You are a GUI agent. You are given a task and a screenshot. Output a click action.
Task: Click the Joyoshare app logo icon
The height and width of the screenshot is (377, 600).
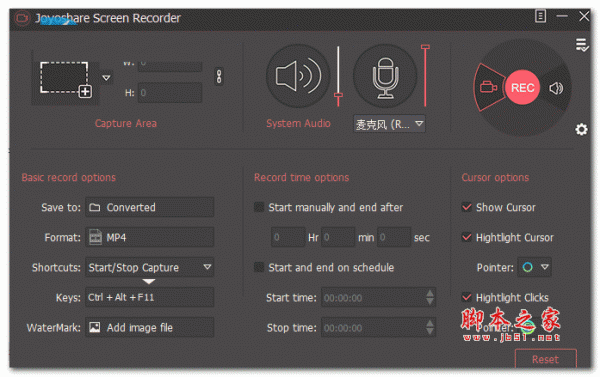click(22, 18)
